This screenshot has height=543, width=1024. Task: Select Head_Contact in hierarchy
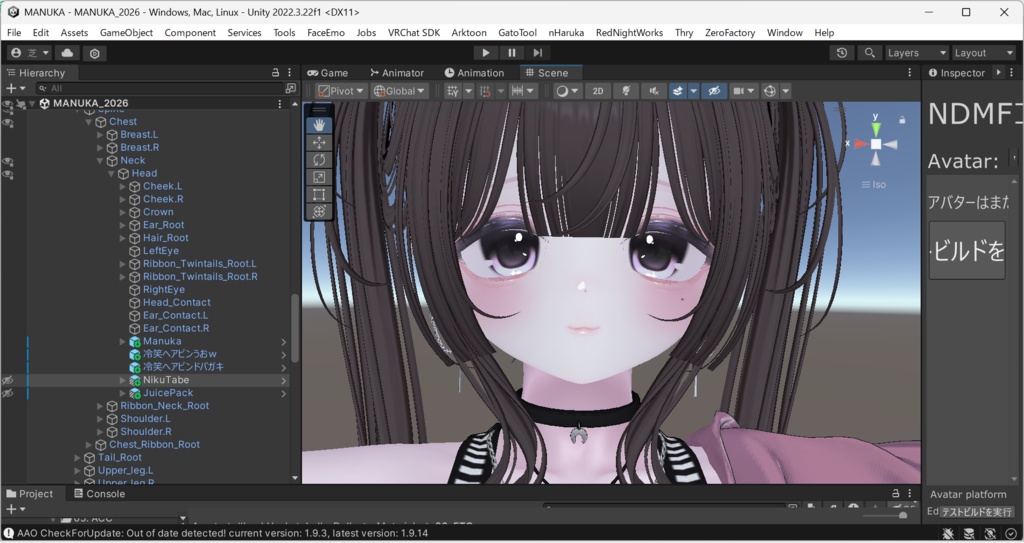click(176, 303)
